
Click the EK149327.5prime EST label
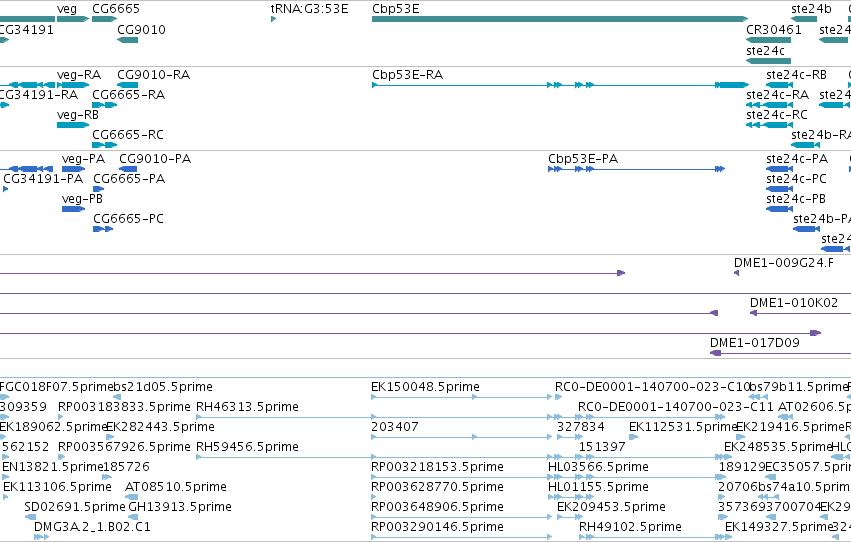tap(778, 526)
